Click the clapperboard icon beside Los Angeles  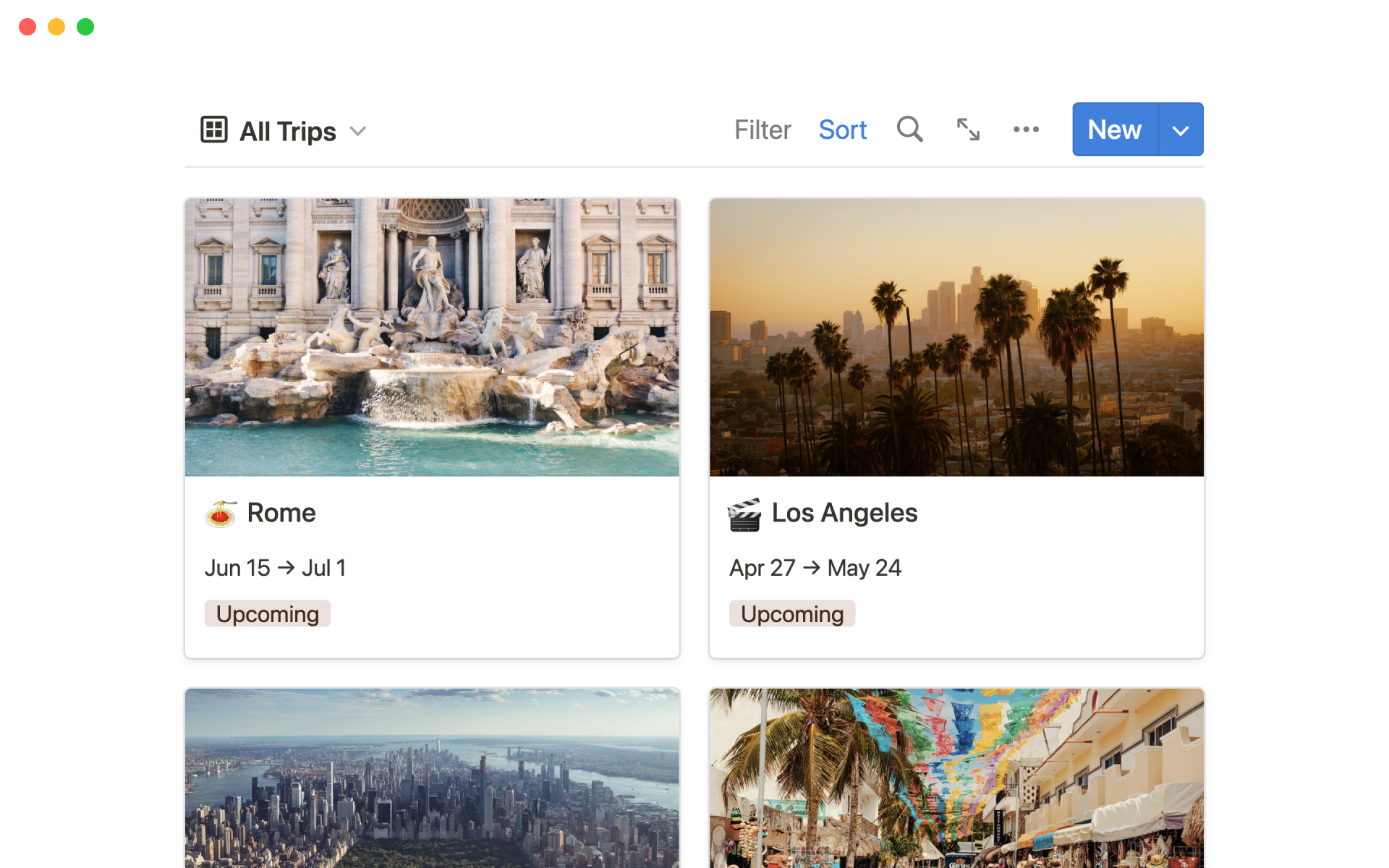pyautogui.click(x=744, y=514)
